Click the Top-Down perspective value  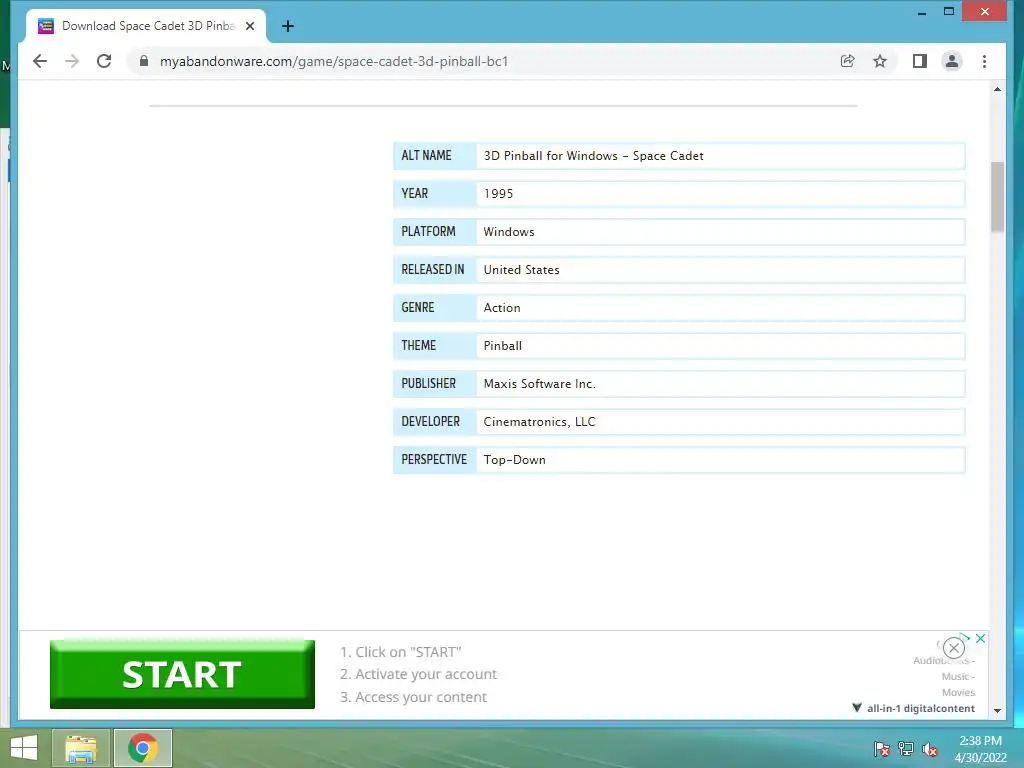pos(515,460)
